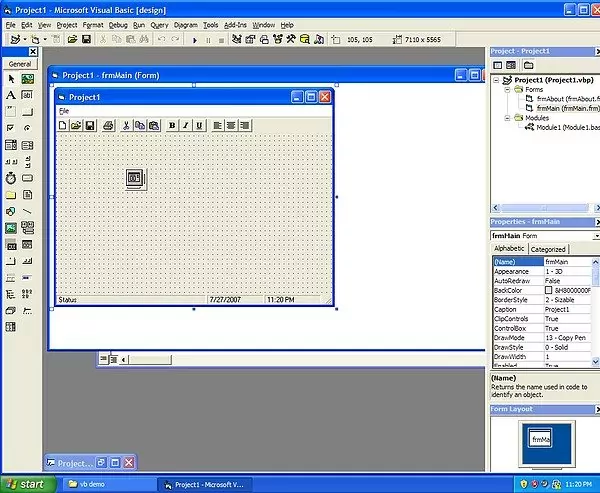Click the New document icon on form's toolbar
Screen dimensions: 600x493
[x=62, y=125]
